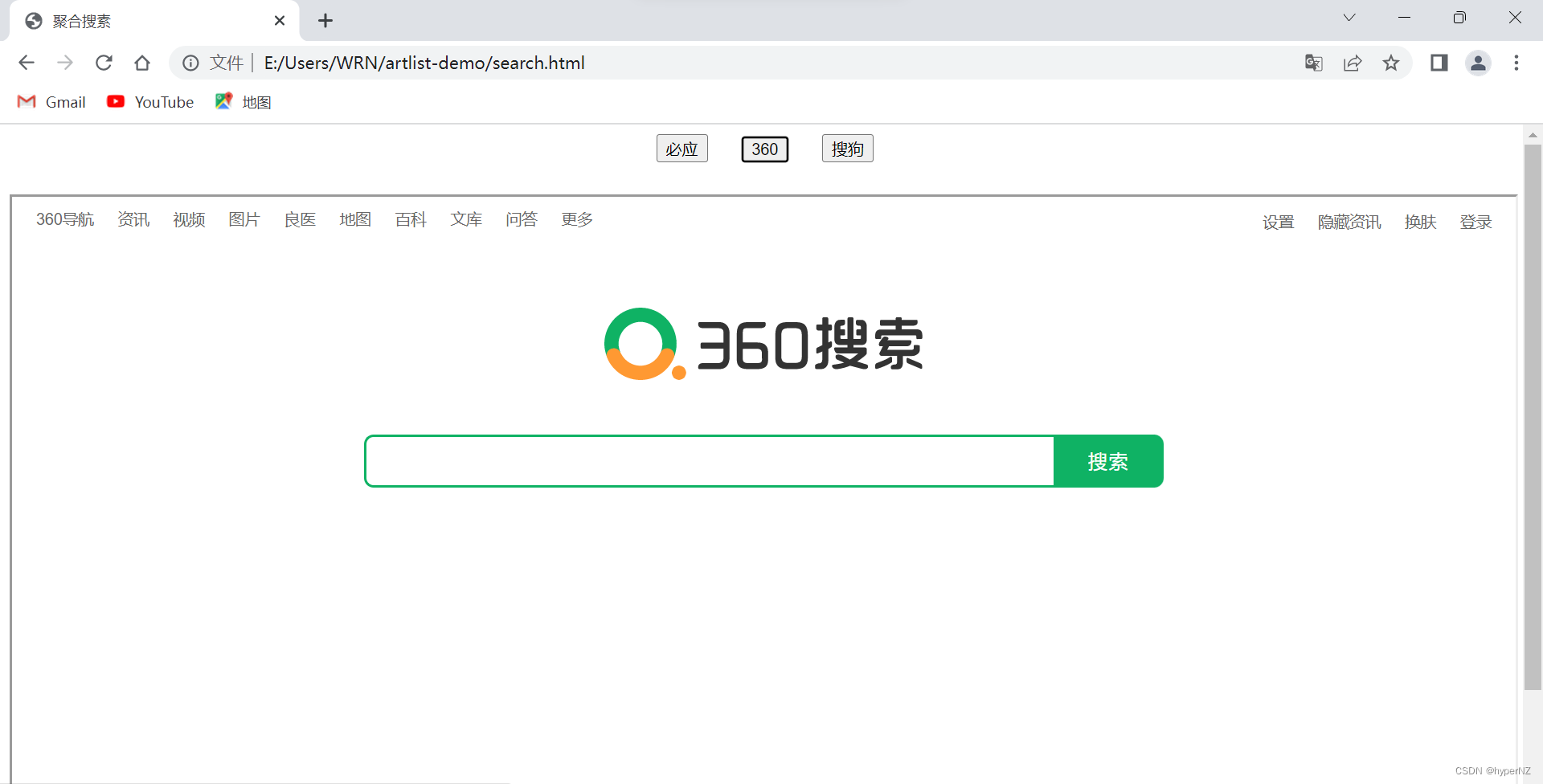This screenshot has width=1543, height=784.
Task: Open the 图片 images tab
Action: click(x=244, y=219)
